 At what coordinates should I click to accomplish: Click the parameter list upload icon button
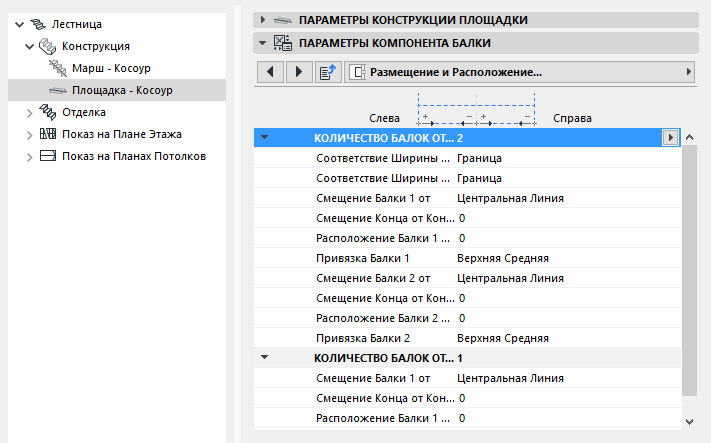328,72
